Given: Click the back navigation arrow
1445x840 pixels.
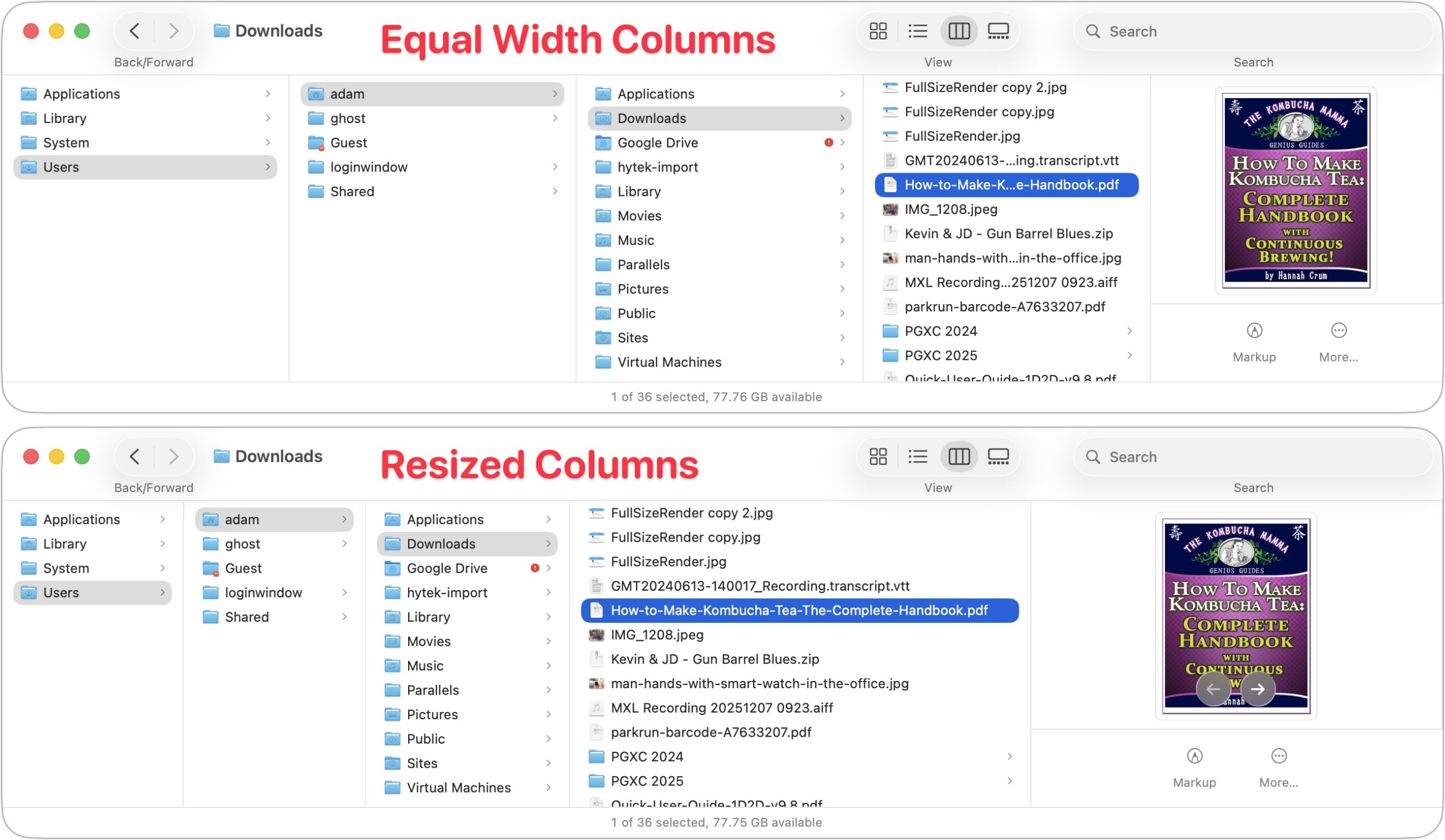Looking at the screenshot, I should 134,31.
